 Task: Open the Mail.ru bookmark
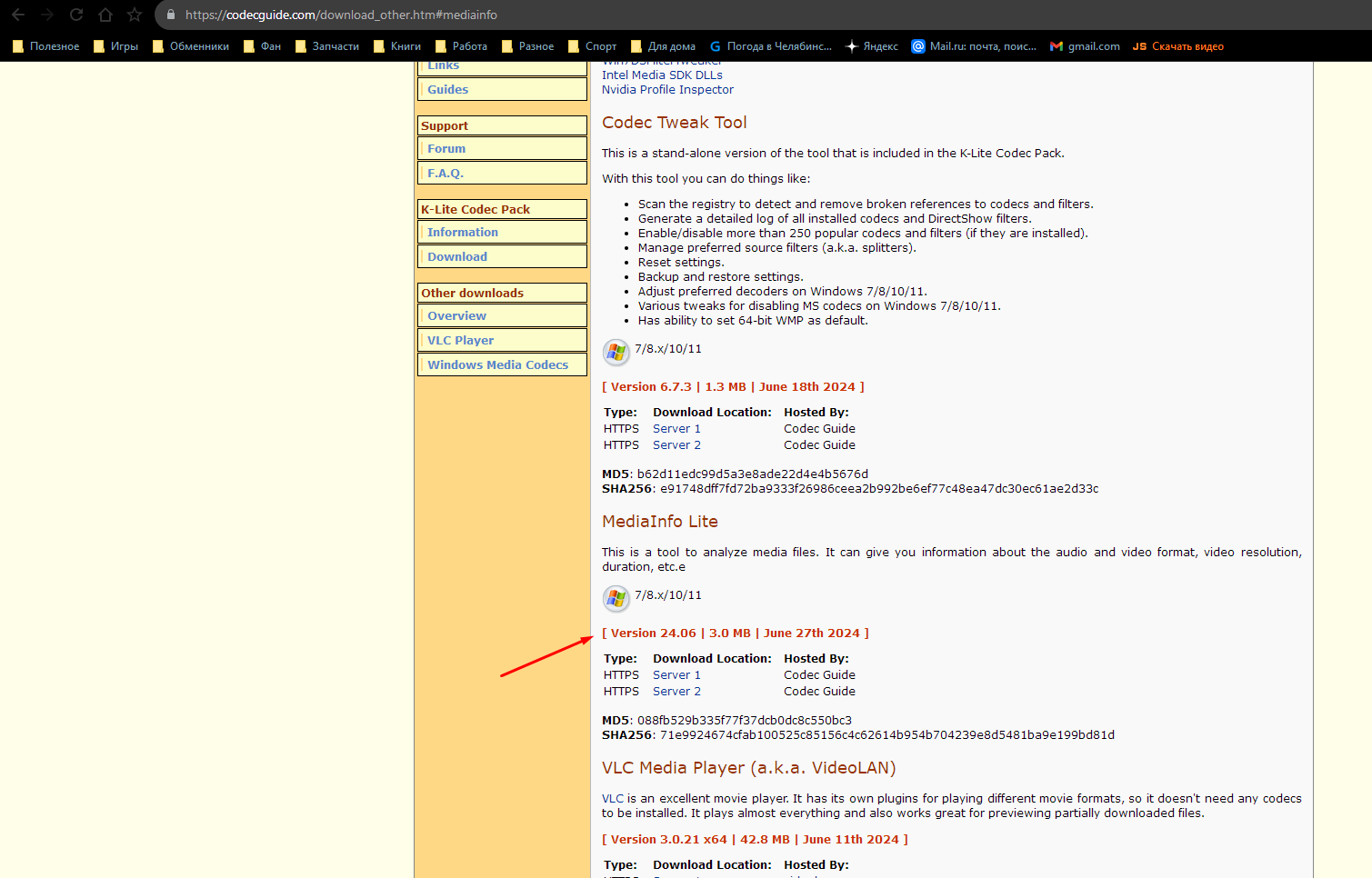974,46
